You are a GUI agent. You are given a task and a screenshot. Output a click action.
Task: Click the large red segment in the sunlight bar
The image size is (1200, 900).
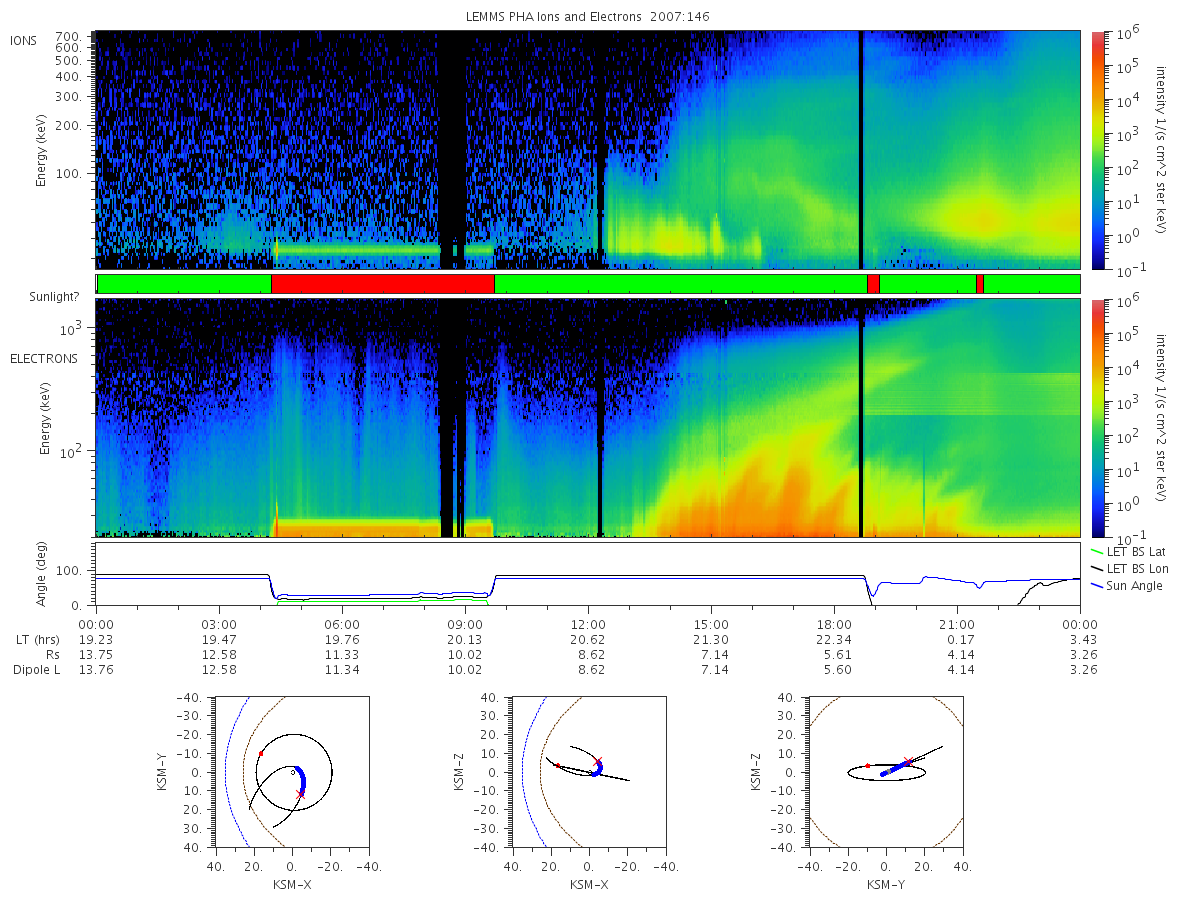pyautogui.click(x=383, y=284)
